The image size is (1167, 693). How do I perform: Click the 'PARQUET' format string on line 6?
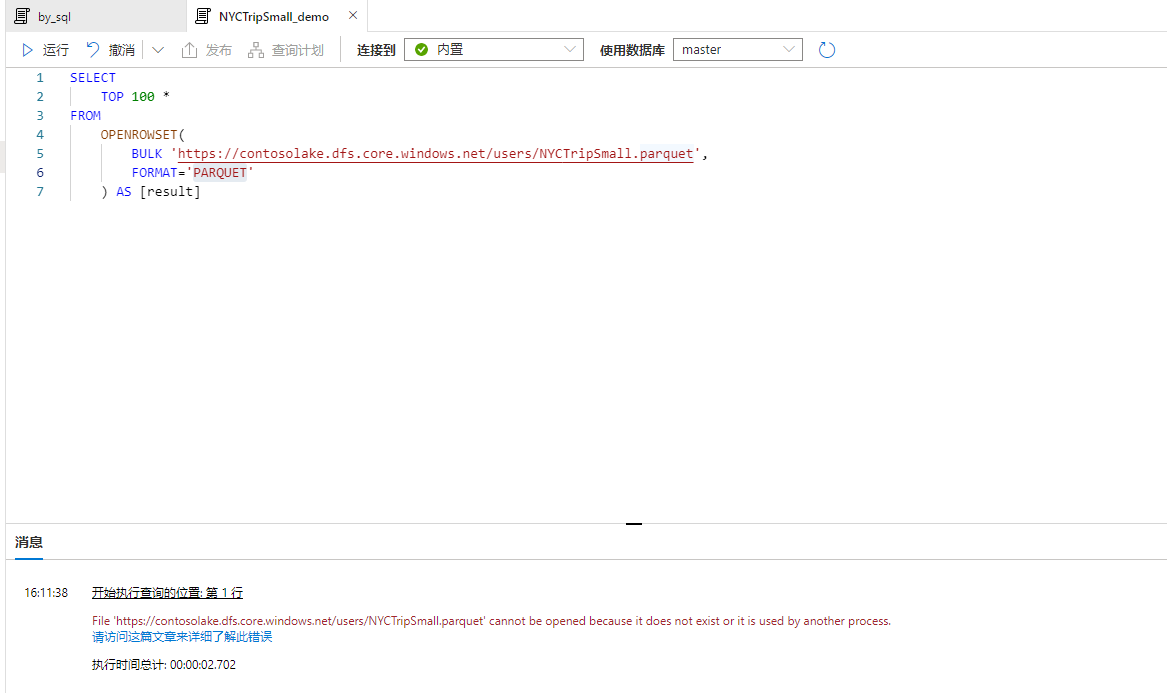click(220, 173)
